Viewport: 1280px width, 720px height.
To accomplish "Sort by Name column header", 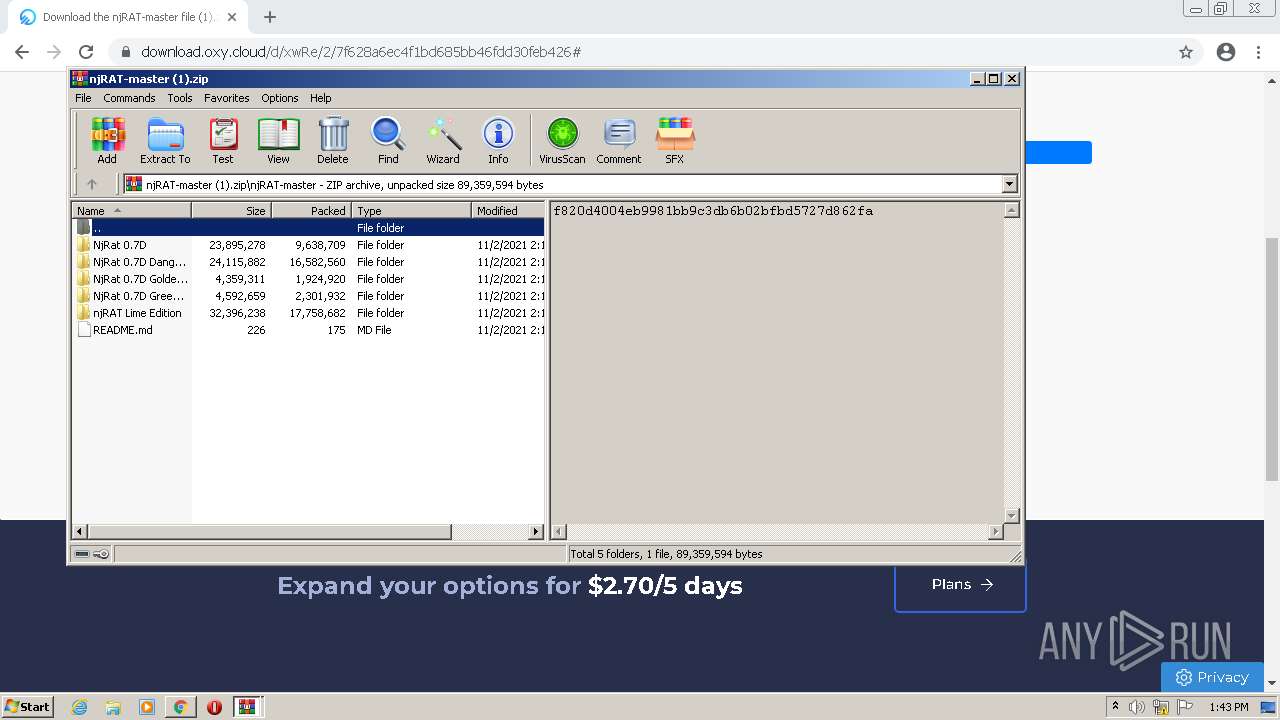I will 131,210.
